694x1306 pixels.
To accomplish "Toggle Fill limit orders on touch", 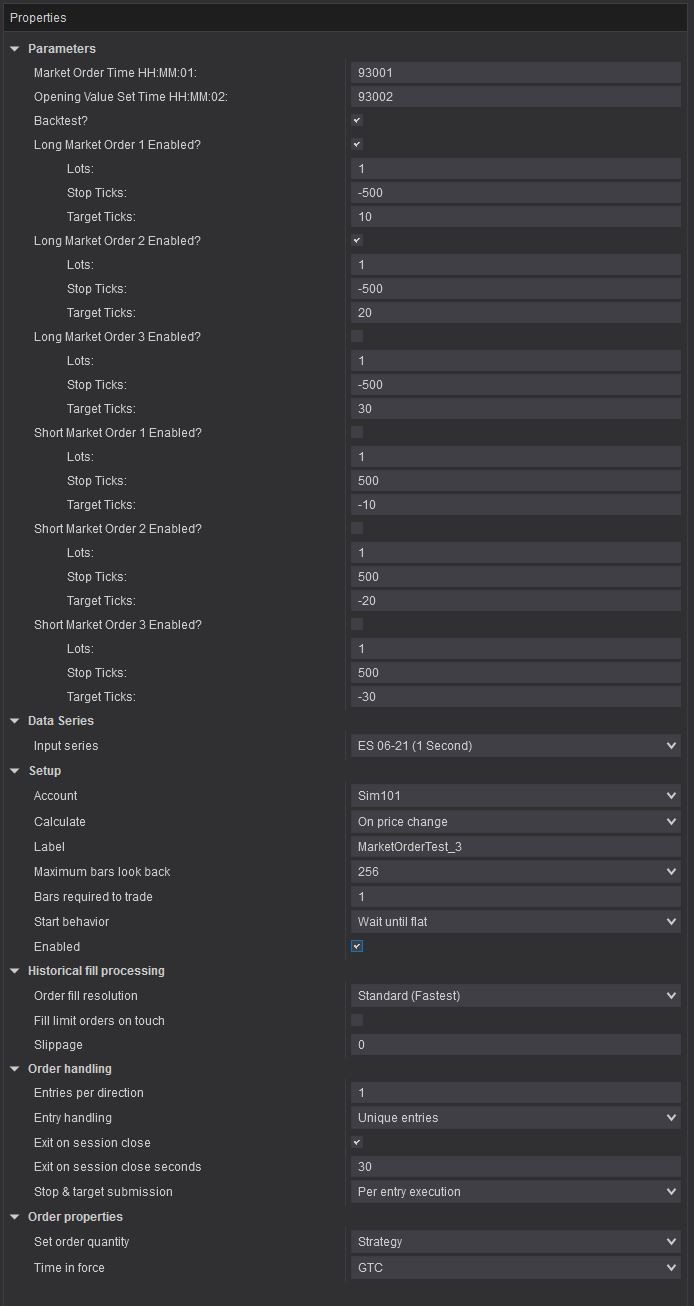I will click(357, 1021).
